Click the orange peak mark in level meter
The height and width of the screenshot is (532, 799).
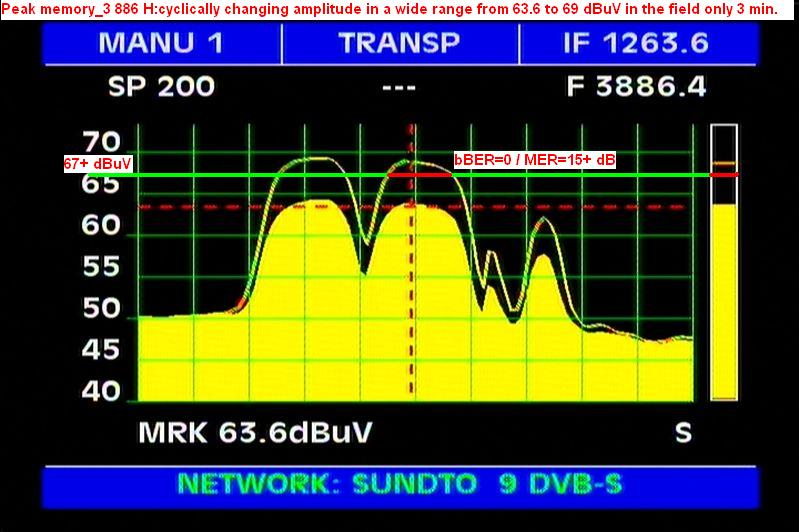tap(723, 163)
